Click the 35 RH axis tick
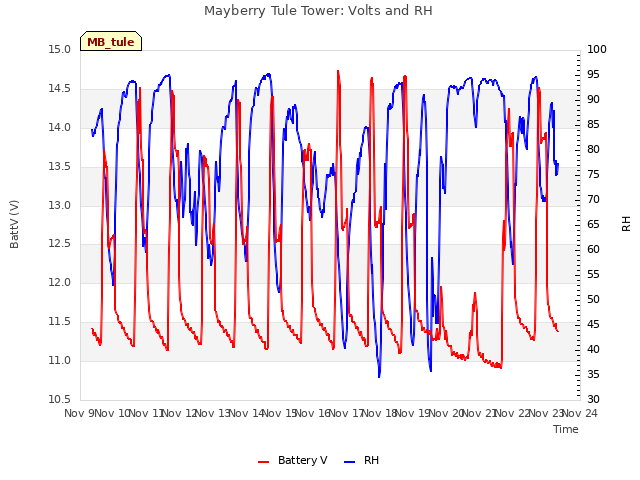This screenshot has width=640, height=480. (x=593, y=375)
